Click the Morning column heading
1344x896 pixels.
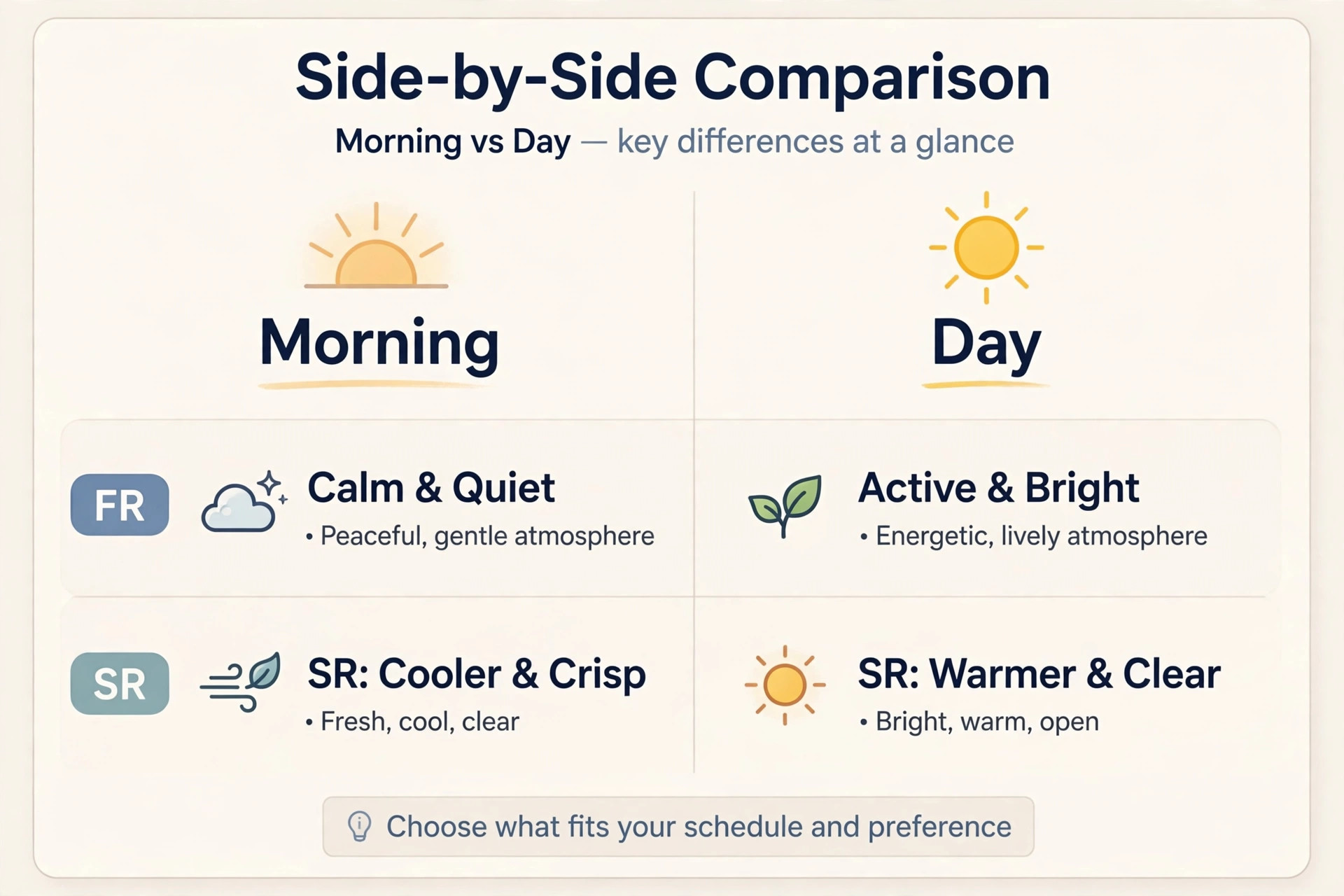pyautogui.click(x=379, y=343)
